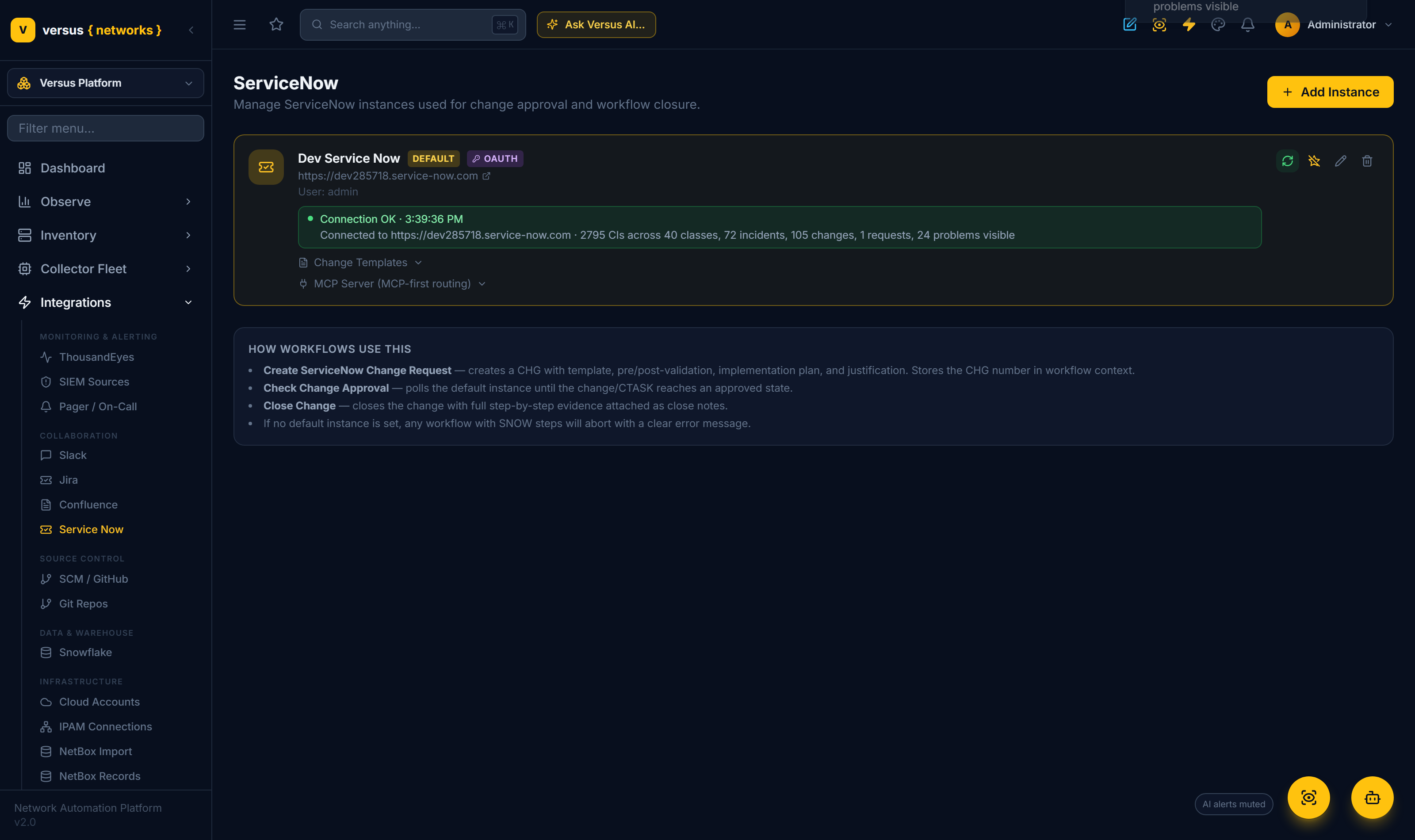Unset default star icon on Dev Service Now
This screenshot has width=1415, height=840.
pos(1314,161)
